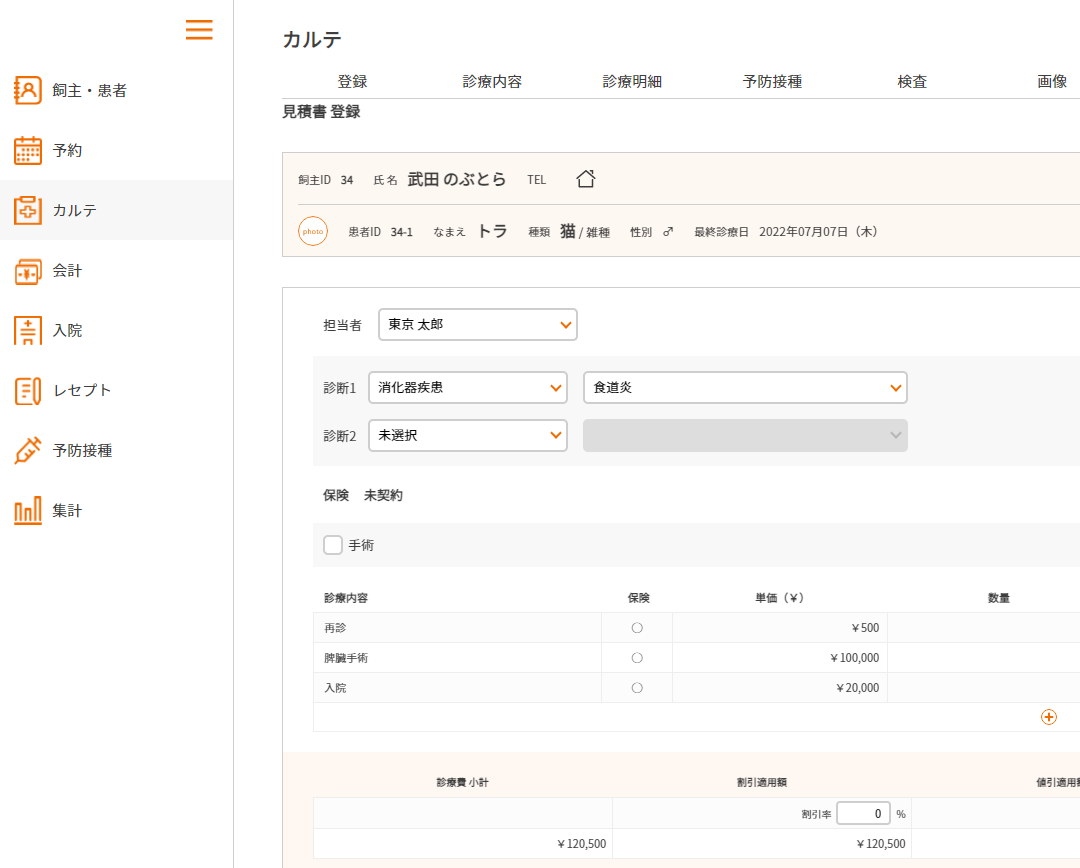
Task: Select insurance radio for 入院 row
Action: 637,688
